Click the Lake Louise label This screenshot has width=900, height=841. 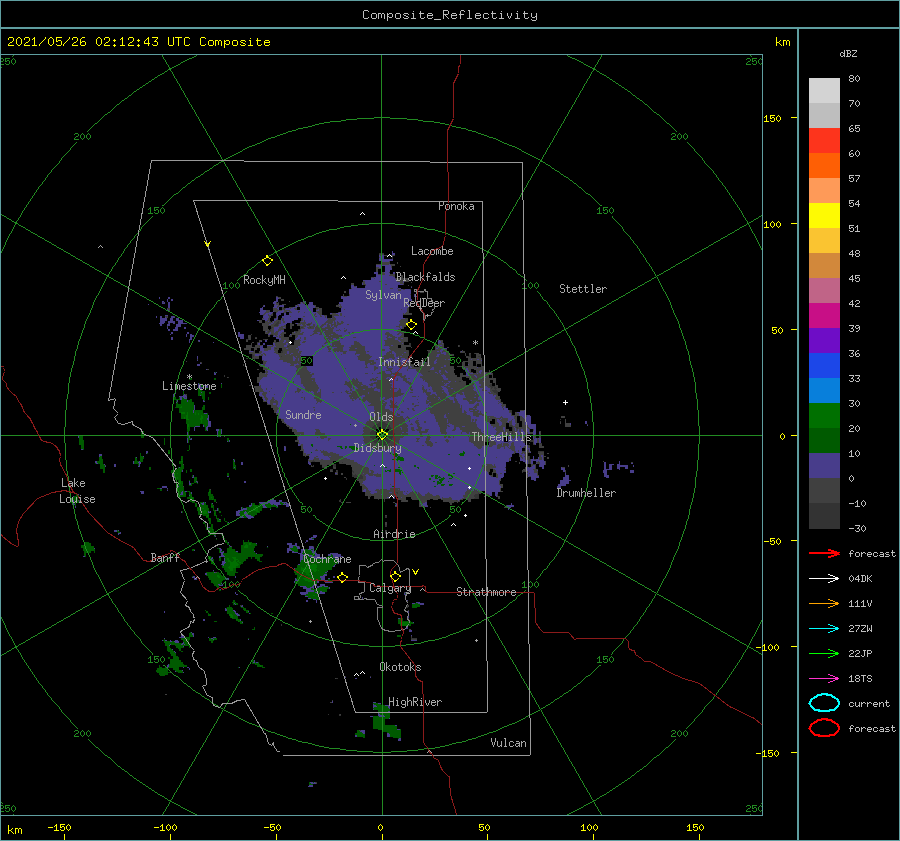coord(77,491)
